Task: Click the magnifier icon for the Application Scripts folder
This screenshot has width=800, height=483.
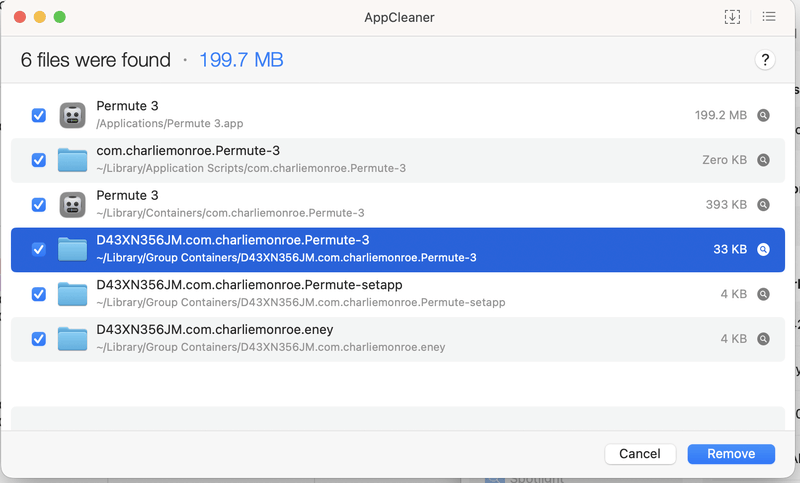Action: pyautogui.click(x=763, y=160)
